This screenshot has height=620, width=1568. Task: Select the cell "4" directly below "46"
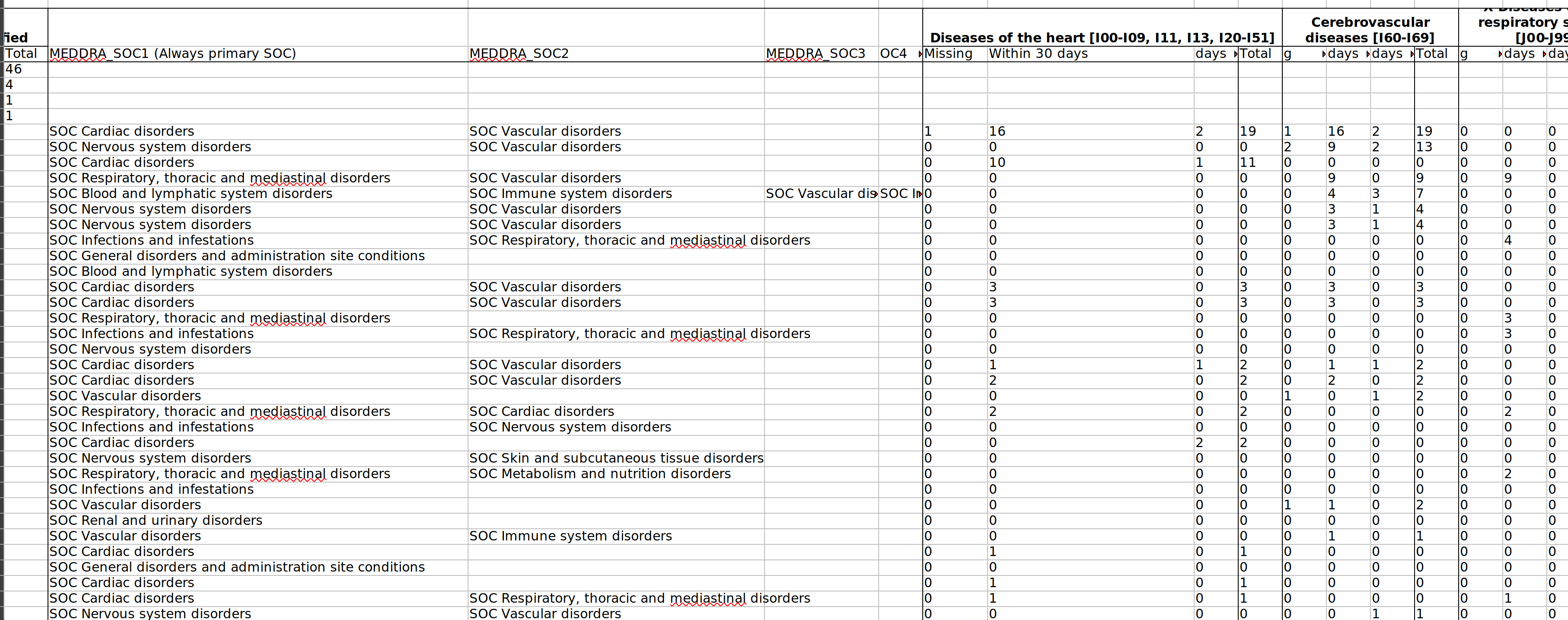(25, 85)
